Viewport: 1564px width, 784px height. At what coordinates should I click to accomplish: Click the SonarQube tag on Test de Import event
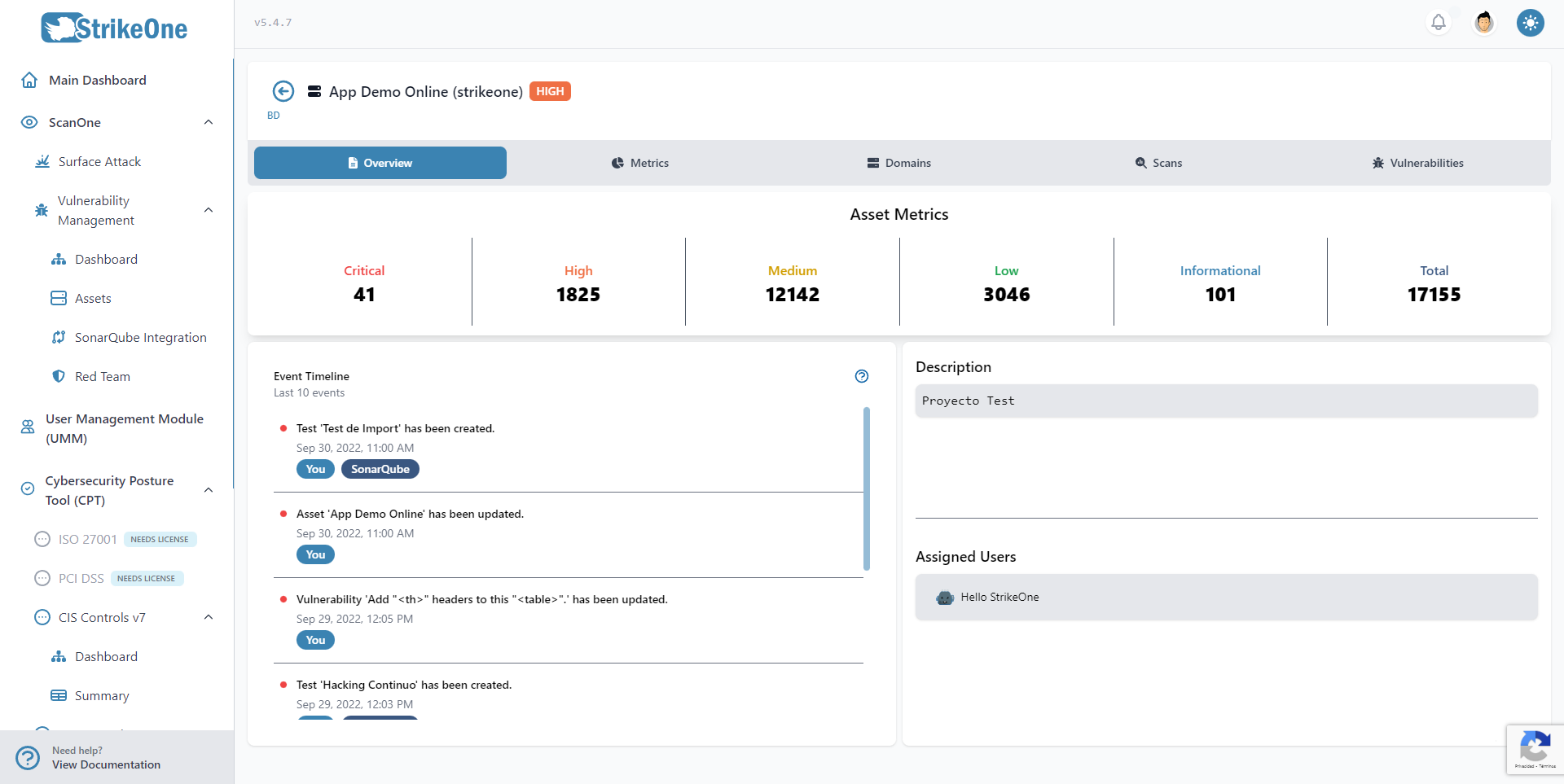click(x=380, y=469)
